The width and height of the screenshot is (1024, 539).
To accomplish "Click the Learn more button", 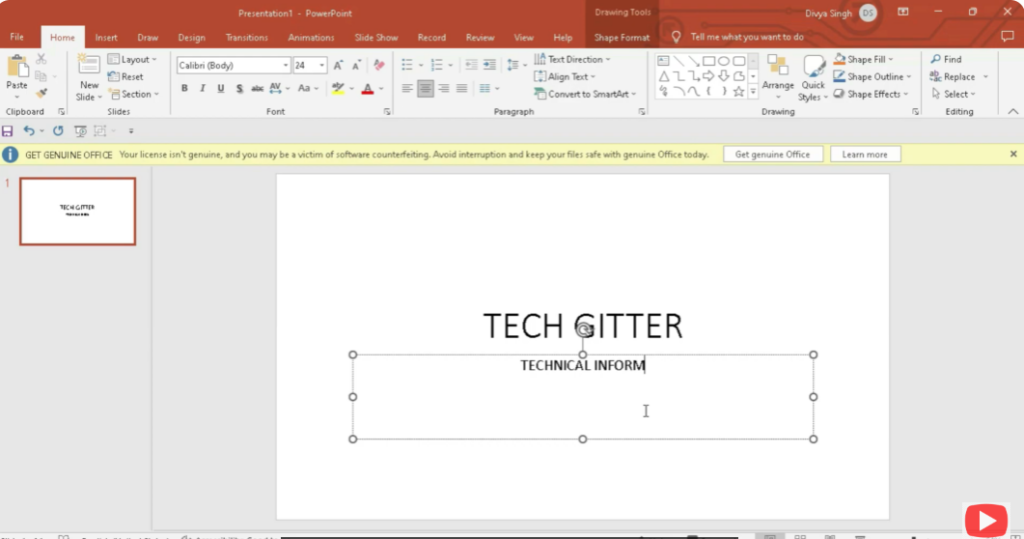I will (864, 155).
